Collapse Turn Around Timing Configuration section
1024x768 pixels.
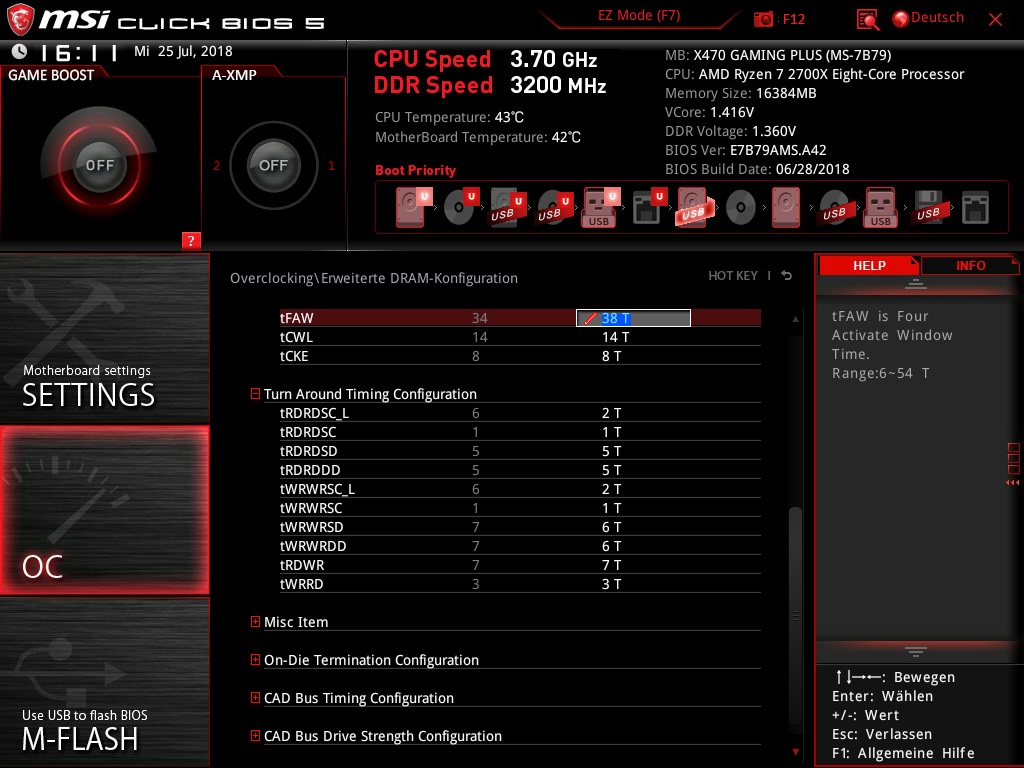click(x=255, y=393)
